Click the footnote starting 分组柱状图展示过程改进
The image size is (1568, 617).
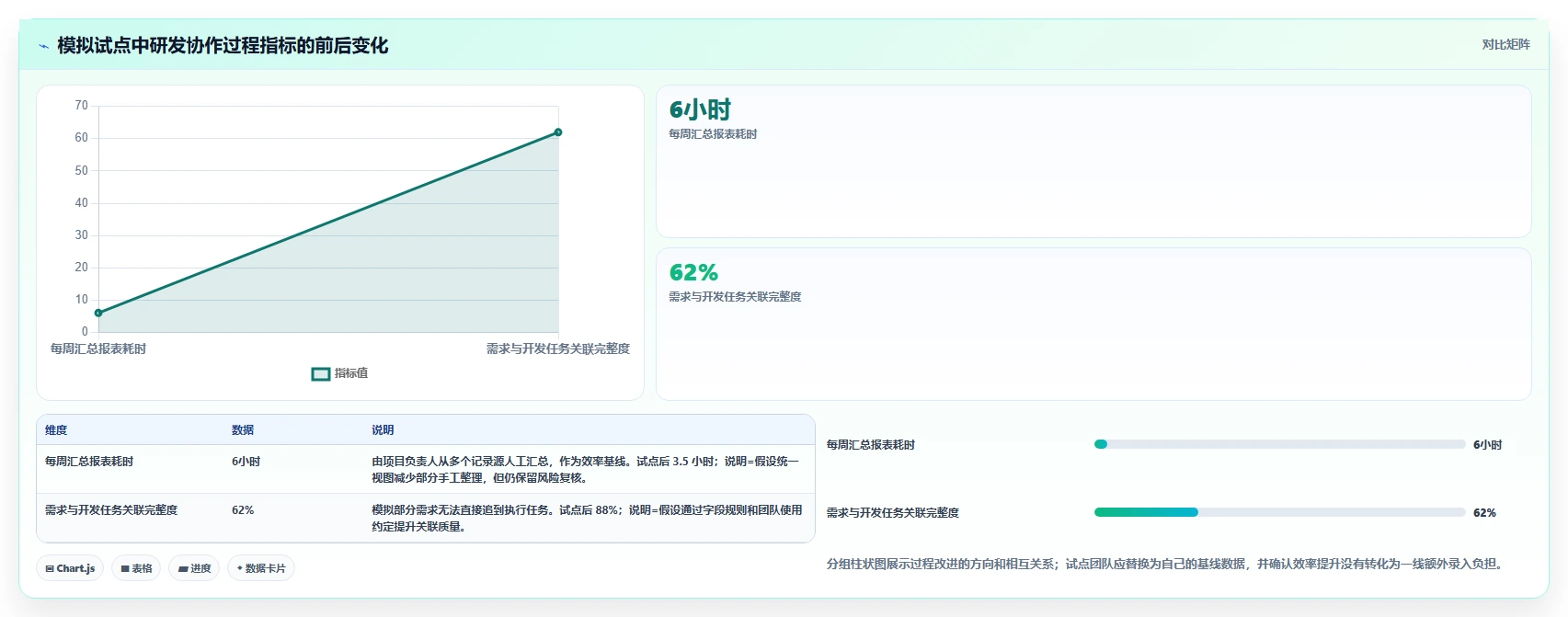pyautogui.click(x=1166, y=565)
